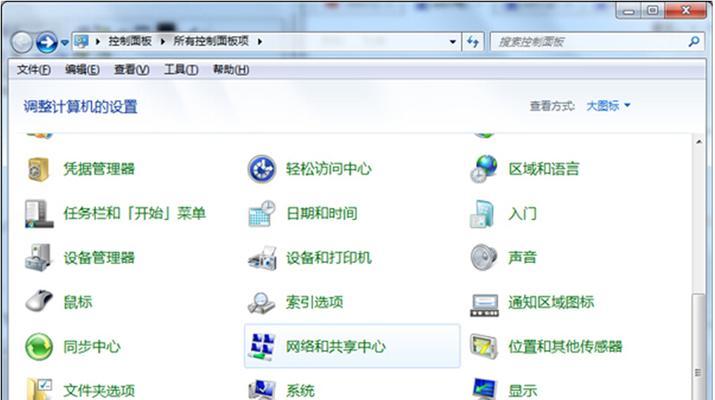Open the 区域和语言 globe icon

484,169
